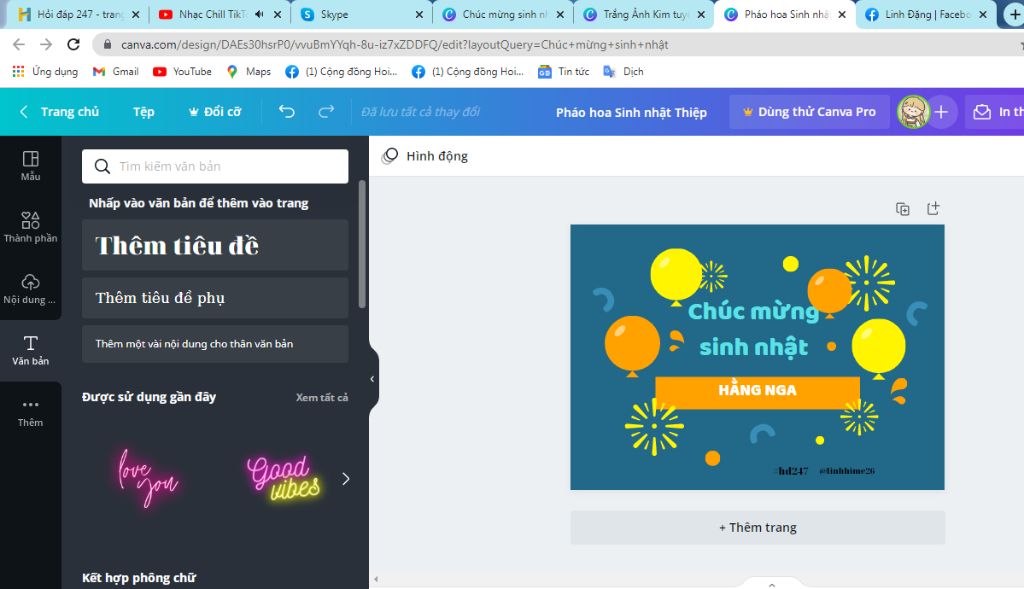Mute the audio on YouTube tab
The height and width of the screenshot is (589, 1024).
tap(259, 14)
